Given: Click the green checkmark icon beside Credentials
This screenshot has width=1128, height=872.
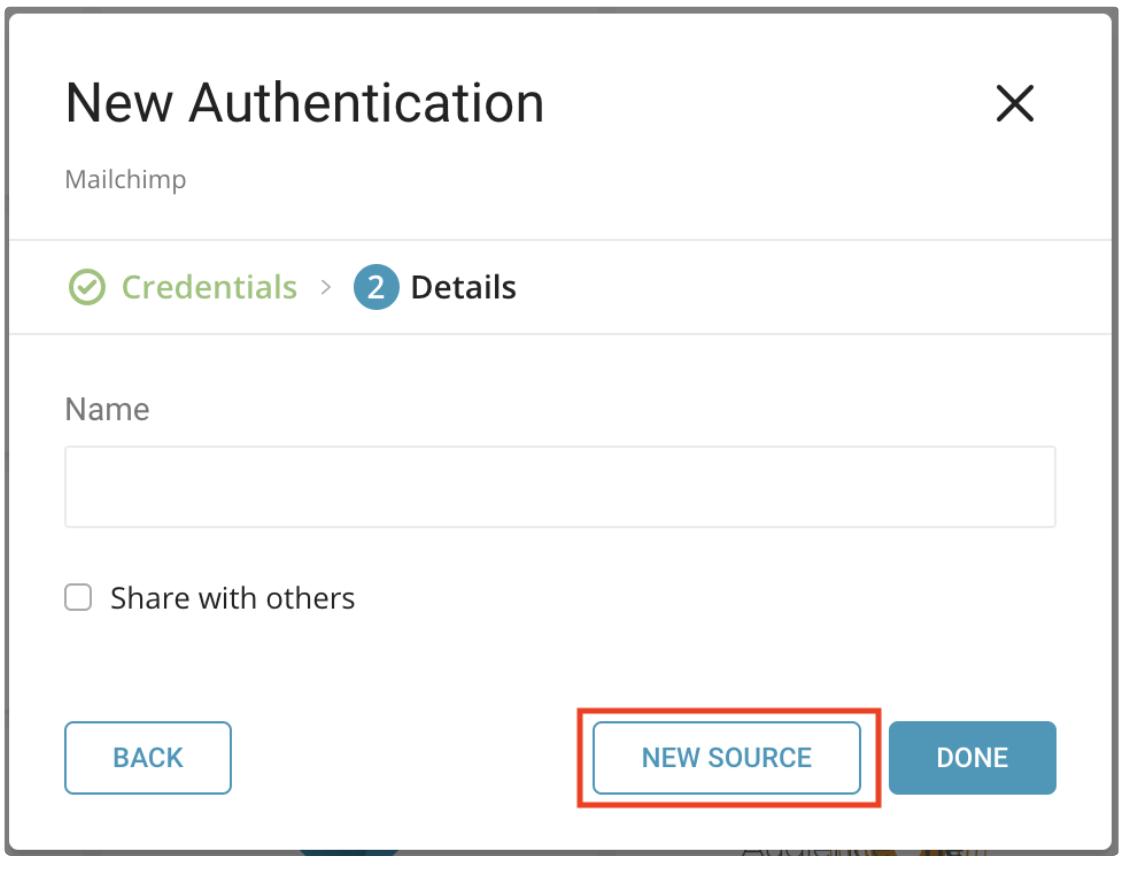Looking at the screenshot, I should [87, 288].
